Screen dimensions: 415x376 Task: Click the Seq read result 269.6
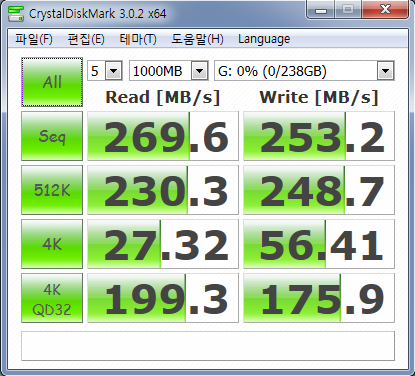[x=163, y=136]
